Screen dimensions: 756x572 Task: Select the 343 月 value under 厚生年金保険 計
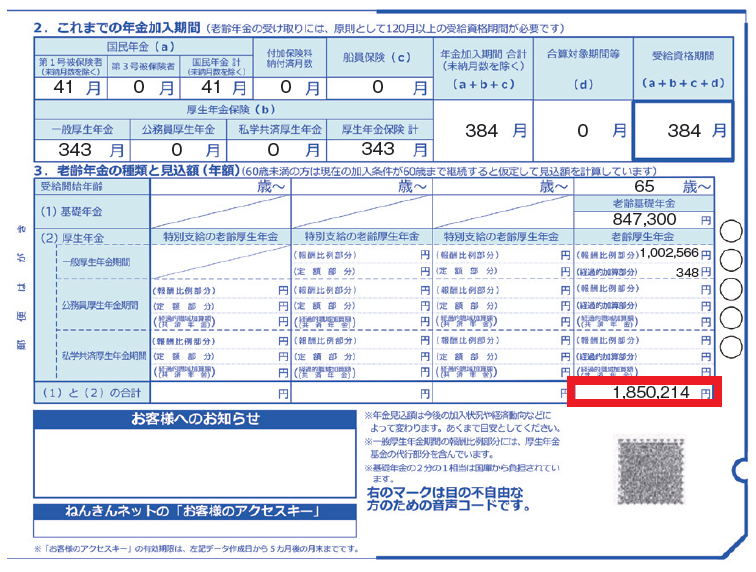pyautogui.click(x=380, y=150)
